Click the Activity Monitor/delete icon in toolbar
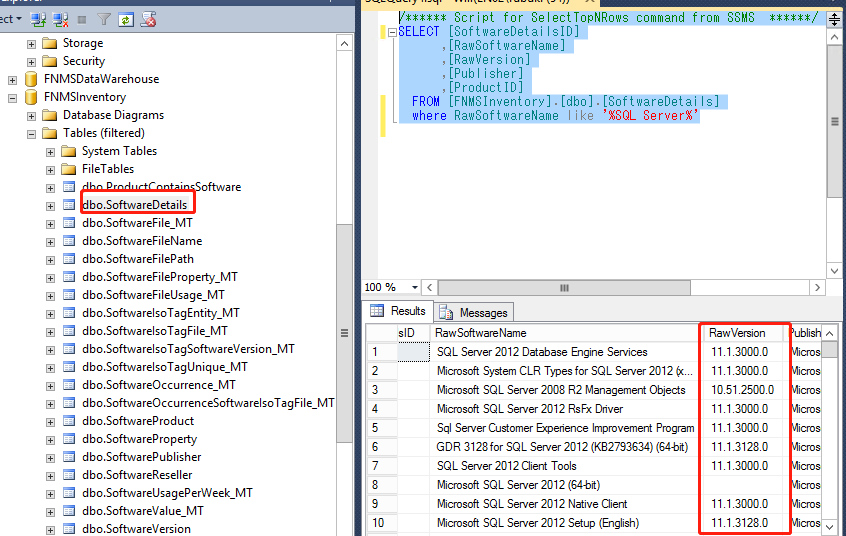The image size is (846, 536). pos(148,20)
